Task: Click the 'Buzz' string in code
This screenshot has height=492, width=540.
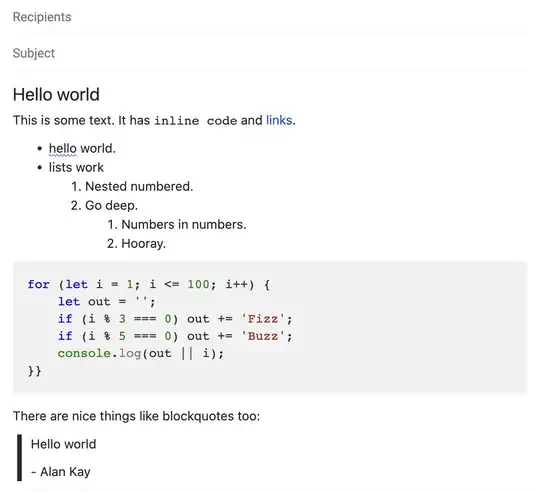Action: (263, 336)
